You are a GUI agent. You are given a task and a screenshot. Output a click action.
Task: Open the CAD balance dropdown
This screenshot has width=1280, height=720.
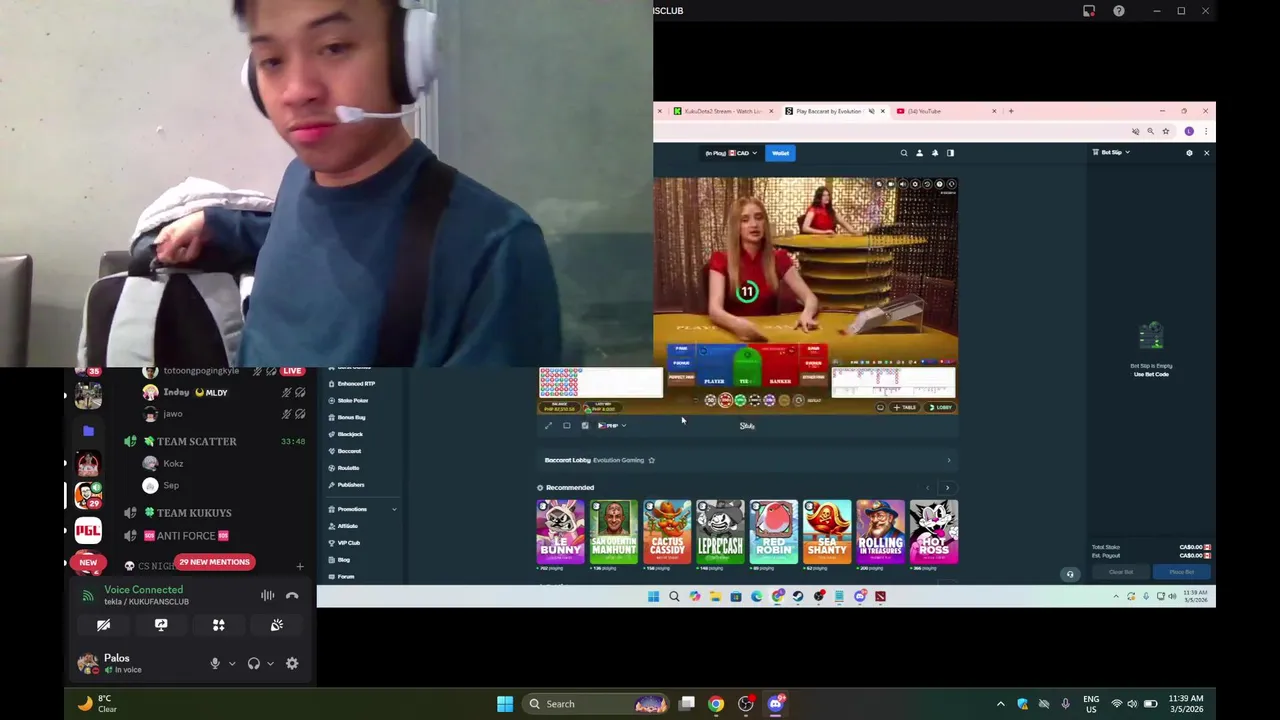tap(731, 153)
